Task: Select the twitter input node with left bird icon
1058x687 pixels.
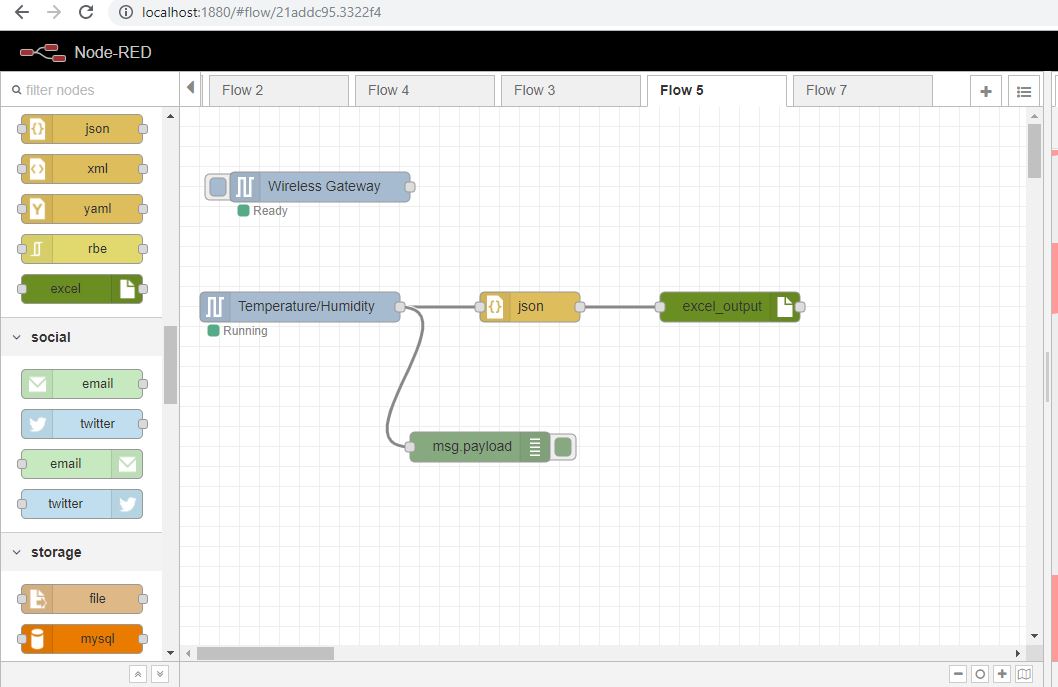Action: click(x=82, y=424)
